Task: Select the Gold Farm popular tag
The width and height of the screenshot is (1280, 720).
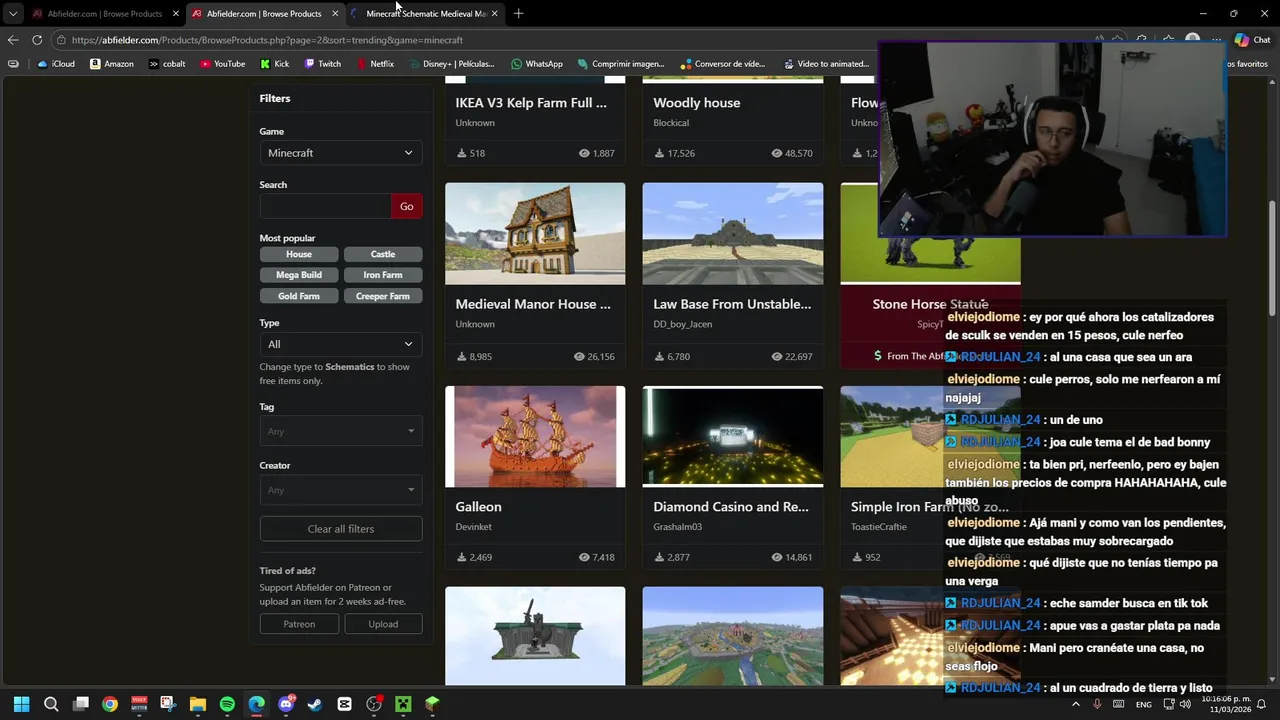Action: (299, 296)
